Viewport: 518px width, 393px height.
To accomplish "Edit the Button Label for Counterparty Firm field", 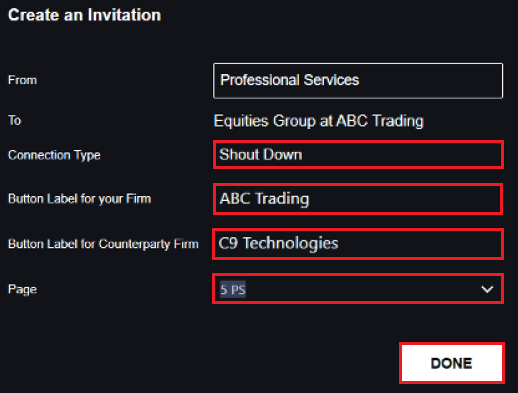I will [x=358, y=244].
